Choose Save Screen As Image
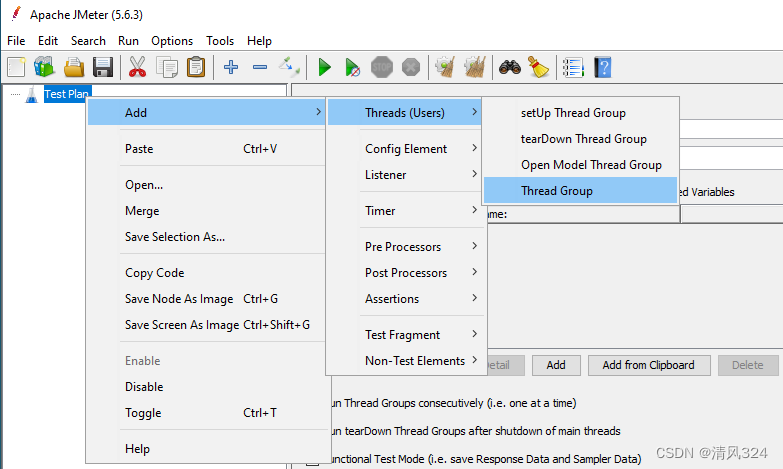 (x=206, y=325)
